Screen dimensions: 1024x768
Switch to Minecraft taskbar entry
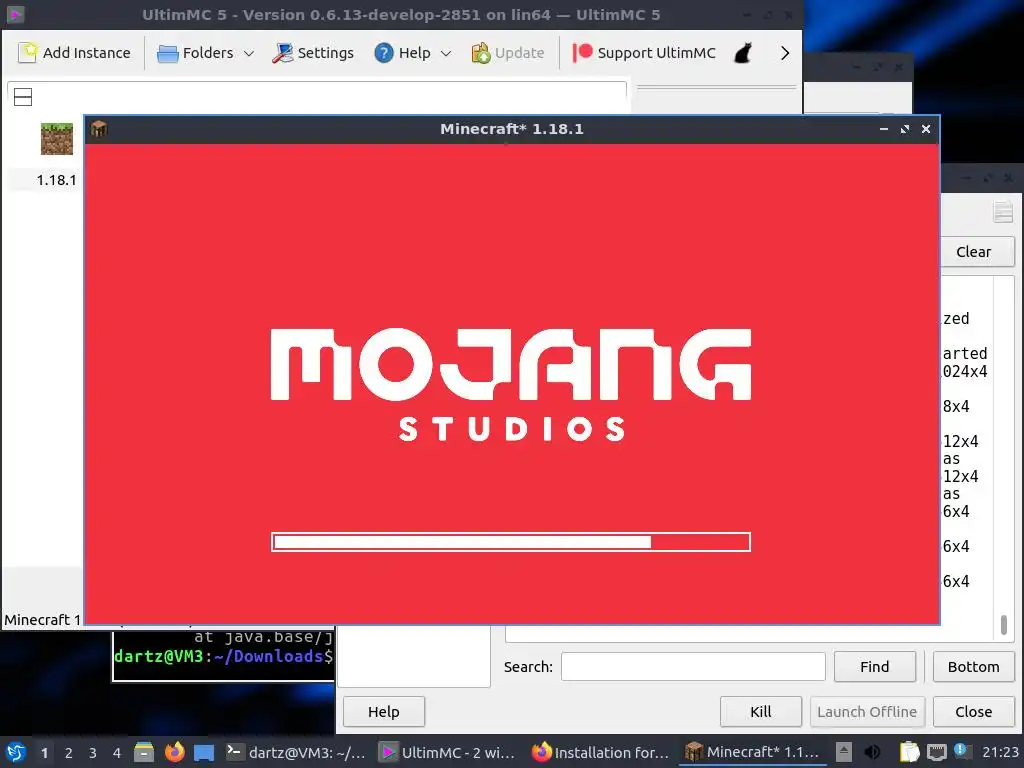click(752, 752)
